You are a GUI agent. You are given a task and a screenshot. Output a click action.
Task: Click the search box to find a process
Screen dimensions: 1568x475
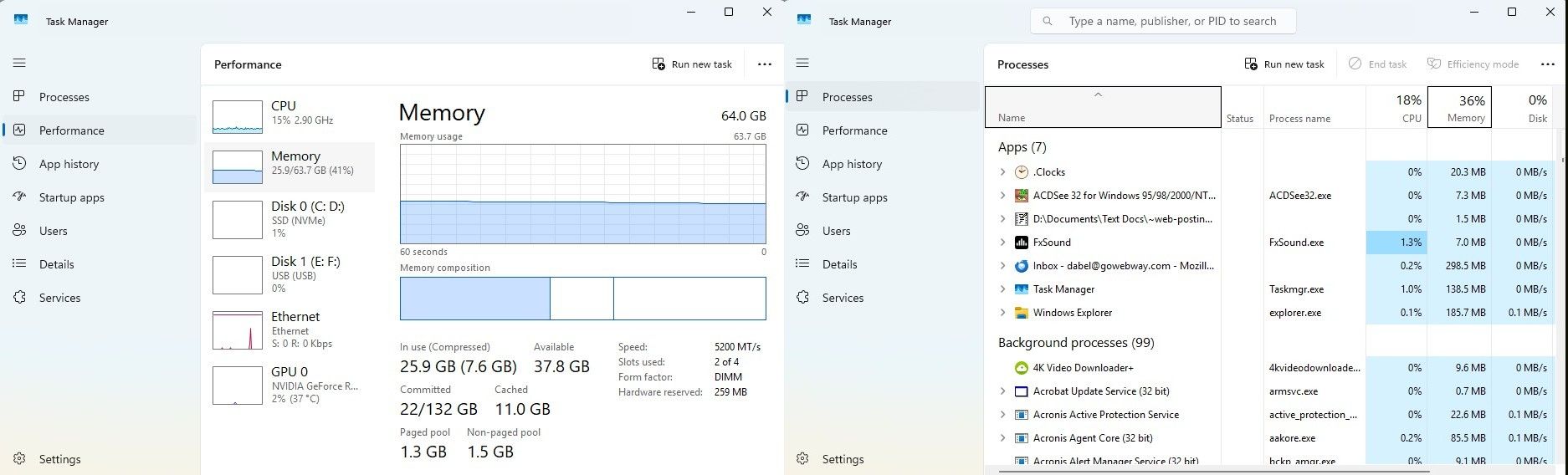pos(1171,21)
